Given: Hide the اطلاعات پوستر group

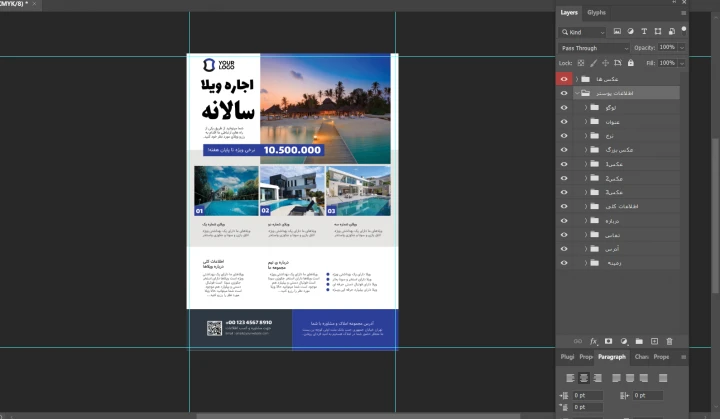Looking at the screenshot, I should [564, 93].
